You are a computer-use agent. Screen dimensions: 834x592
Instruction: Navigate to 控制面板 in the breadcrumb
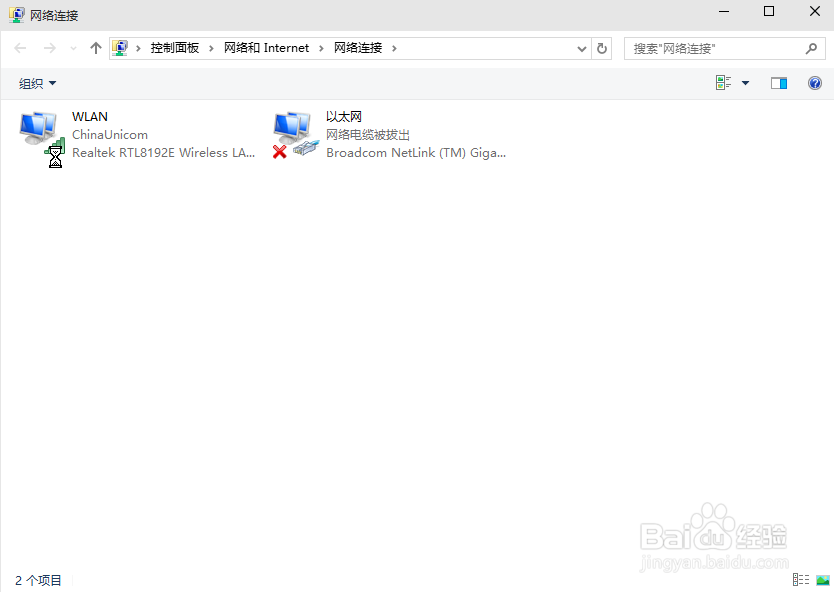172,47
